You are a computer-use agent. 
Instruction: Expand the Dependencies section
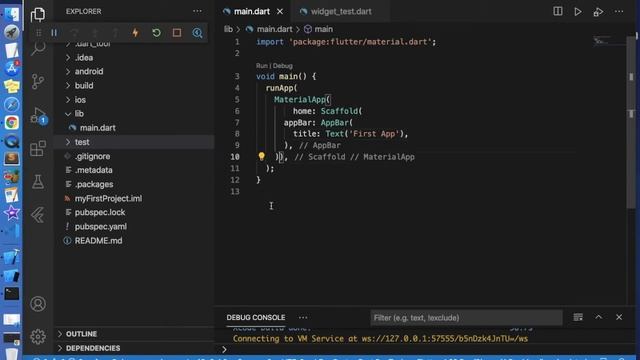click(x=134, y=348)
